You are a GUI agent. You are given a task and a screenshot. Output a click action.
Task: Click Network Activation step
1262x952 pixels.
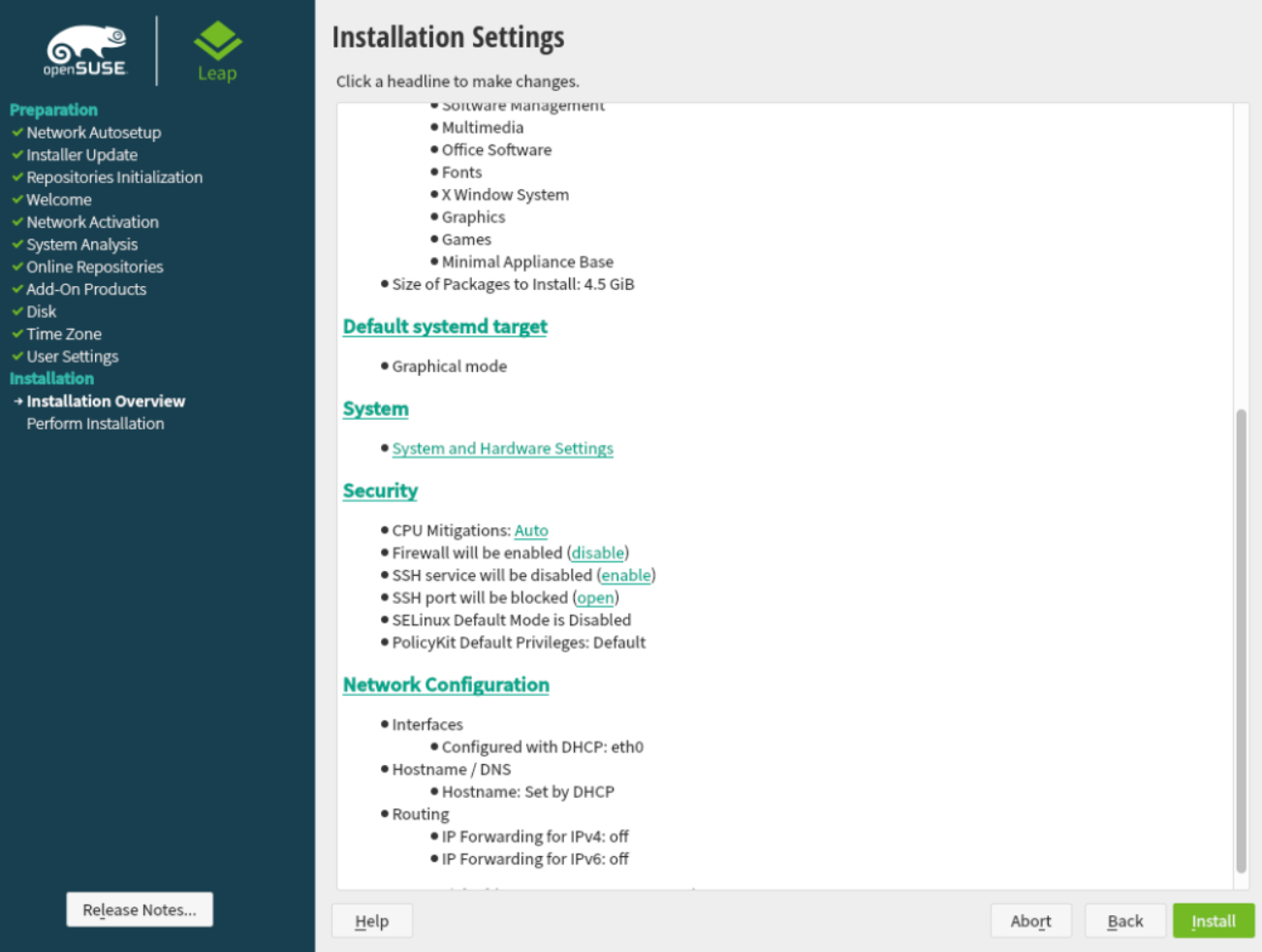[x=92, y=222]
